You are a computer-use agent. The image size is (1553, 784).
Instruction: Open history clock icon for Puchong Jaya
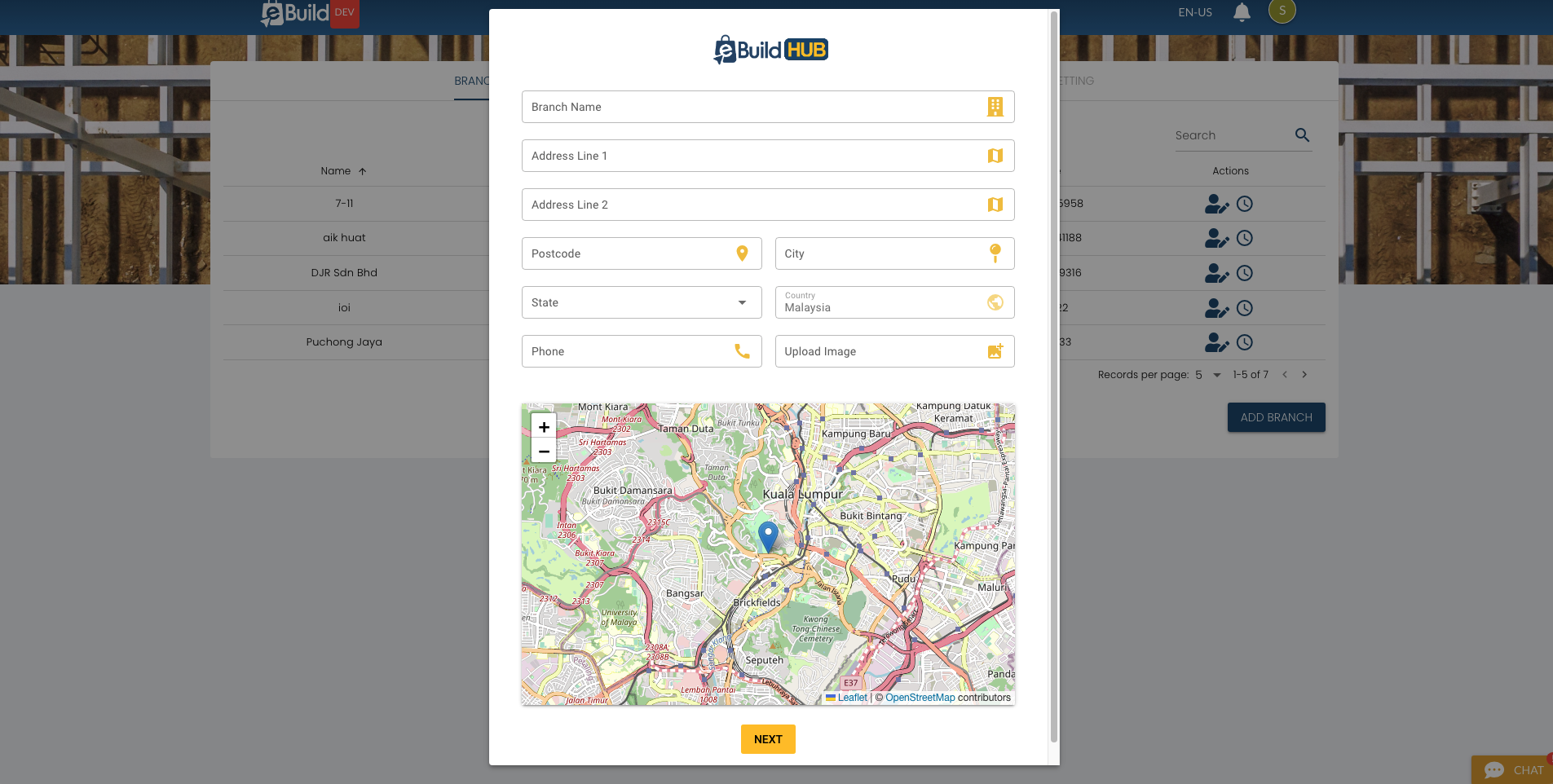pos(1244,343)
